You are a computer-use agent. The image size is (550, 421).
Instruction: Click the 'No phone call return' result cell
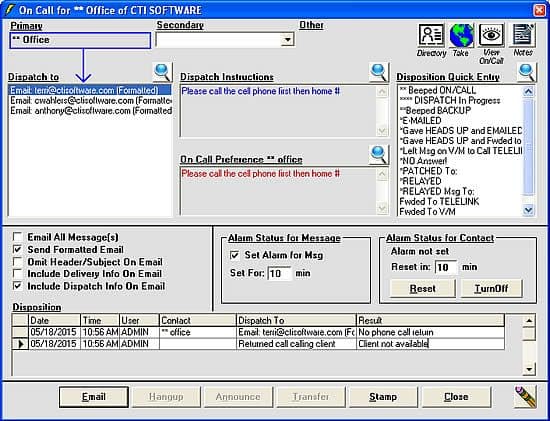430,332
